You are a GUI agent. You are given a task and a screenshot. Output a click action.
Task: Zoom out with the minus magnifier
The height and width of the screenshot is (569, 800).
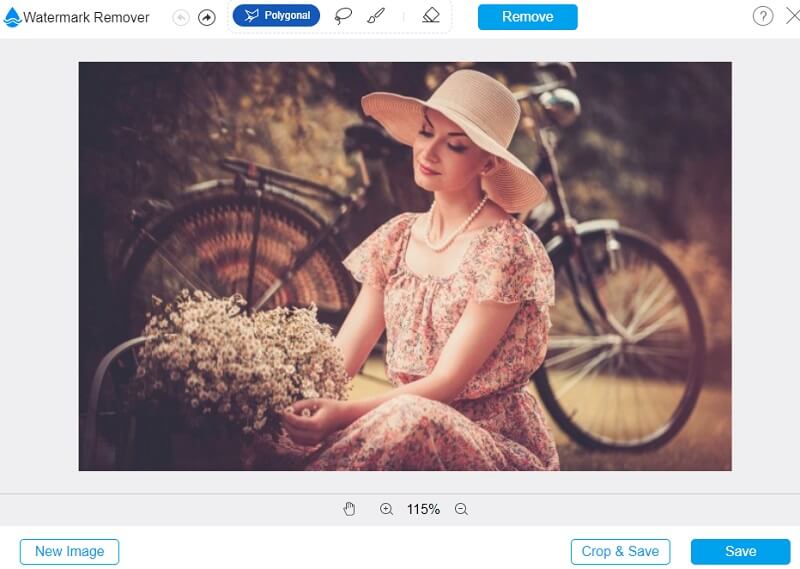tap(461, 509)
